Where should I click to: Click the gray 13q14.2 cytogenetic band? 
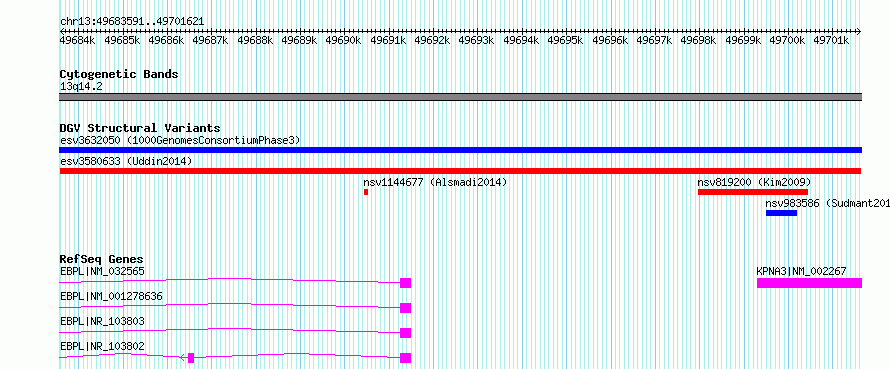[x=460, y=97]
